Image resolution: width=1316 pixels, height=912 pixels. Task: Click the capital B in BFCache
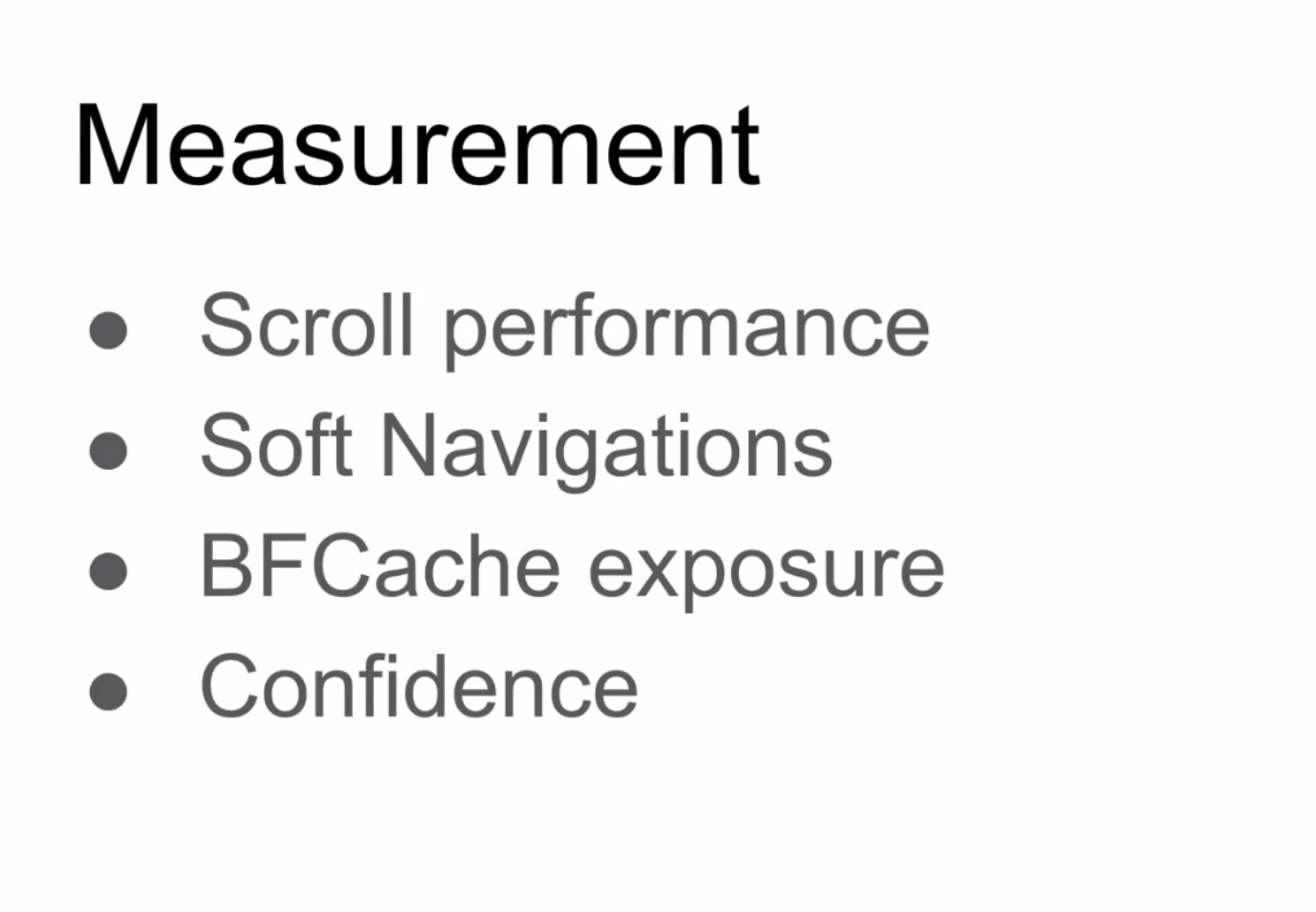[x=224, y=567]
